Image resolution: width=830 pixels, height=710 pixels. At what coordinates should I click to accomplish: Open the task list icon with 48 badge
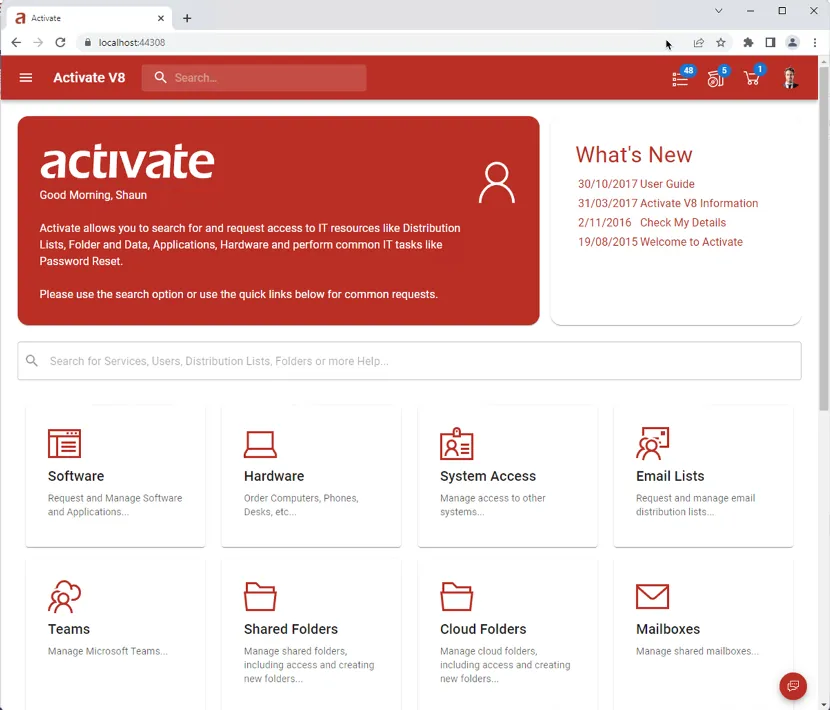pos(681,78)
